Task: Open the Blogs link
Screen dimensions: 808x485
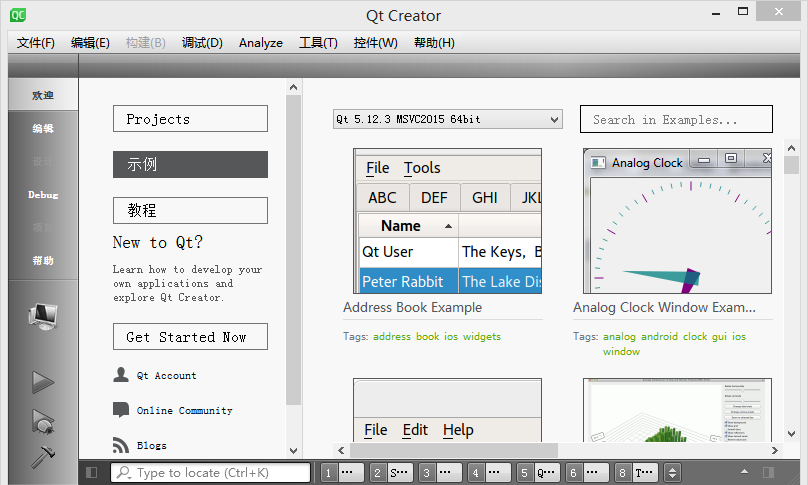Action: coord(152,446)
